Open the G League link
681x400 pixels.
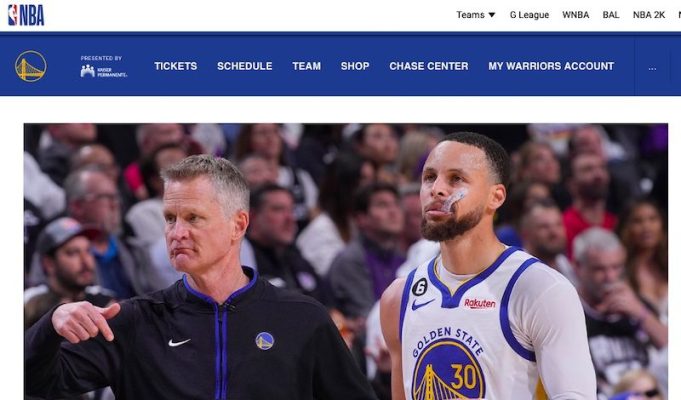tap(529, 15)
